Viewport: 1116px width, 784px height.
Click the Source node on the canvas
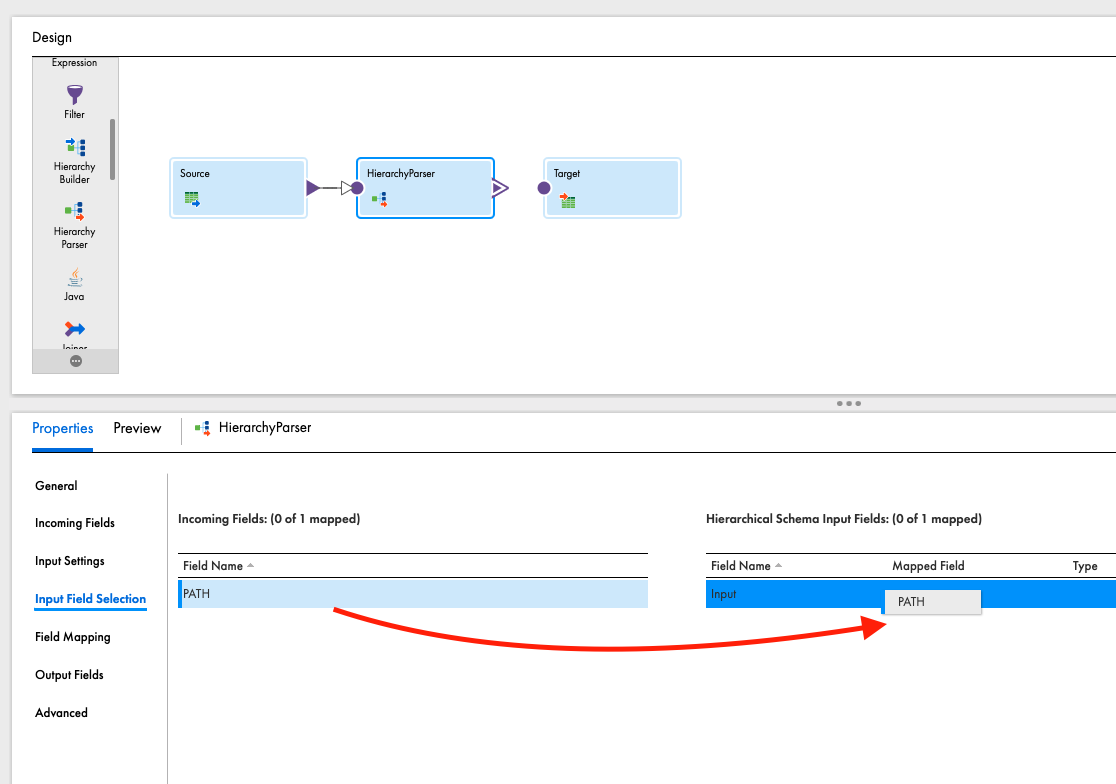(x=238, y=188)
